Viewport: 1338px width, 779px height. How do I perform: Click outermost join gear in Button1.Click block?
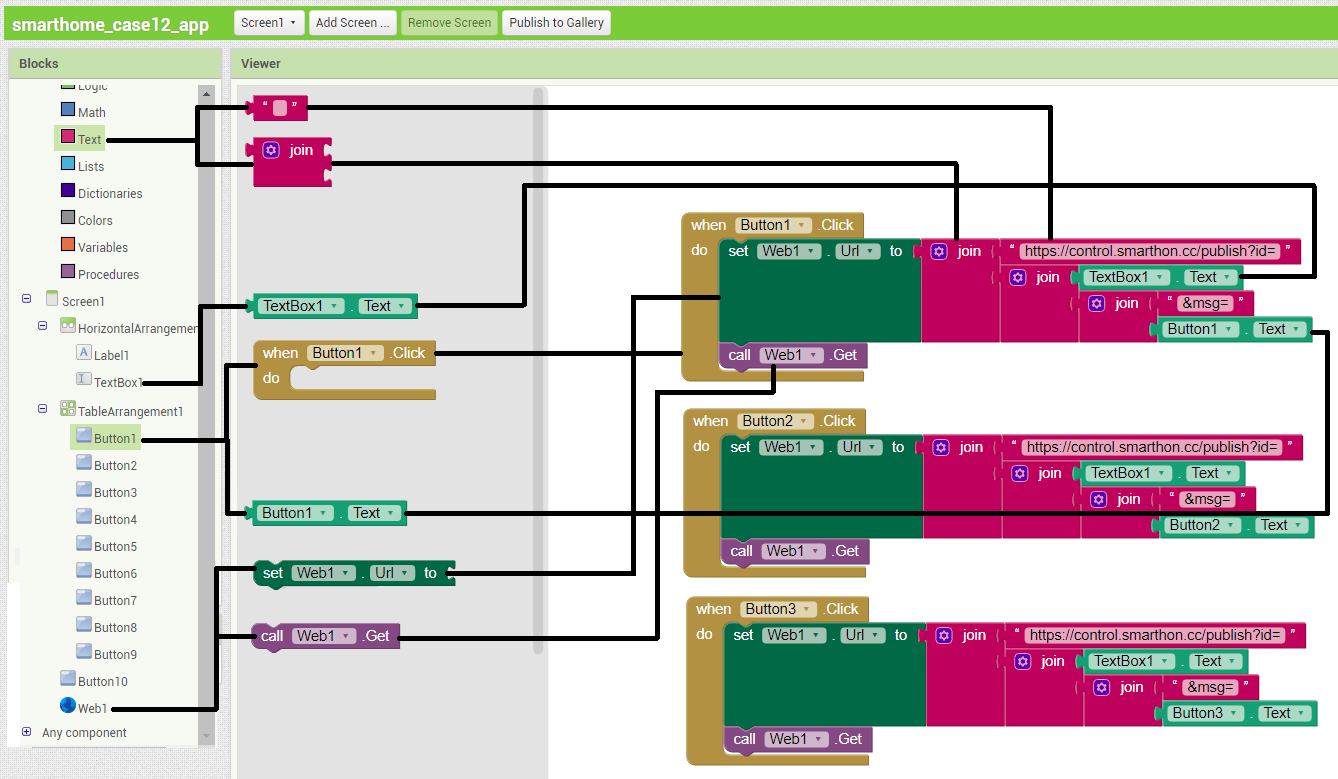coord(939,251)
